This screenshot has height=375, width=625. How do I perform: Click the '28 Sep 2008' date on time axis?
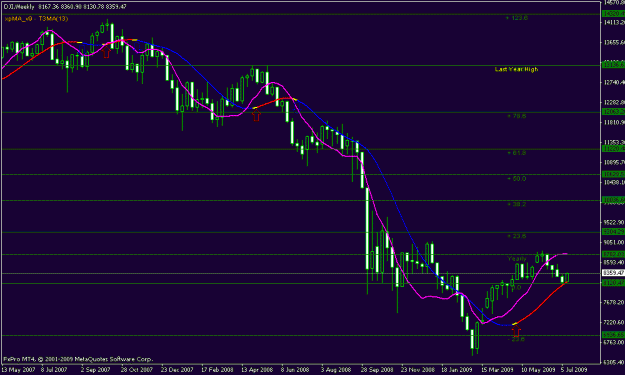pyautogui.click(x=377, y=369)
